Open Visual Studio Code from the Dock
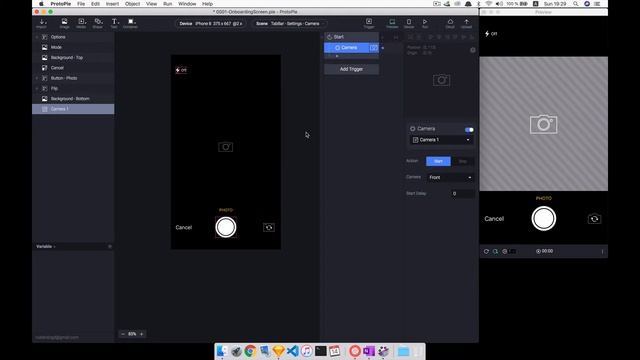This screenshot has width=640, height=360. pyautogui.click(x=293, y=351)
